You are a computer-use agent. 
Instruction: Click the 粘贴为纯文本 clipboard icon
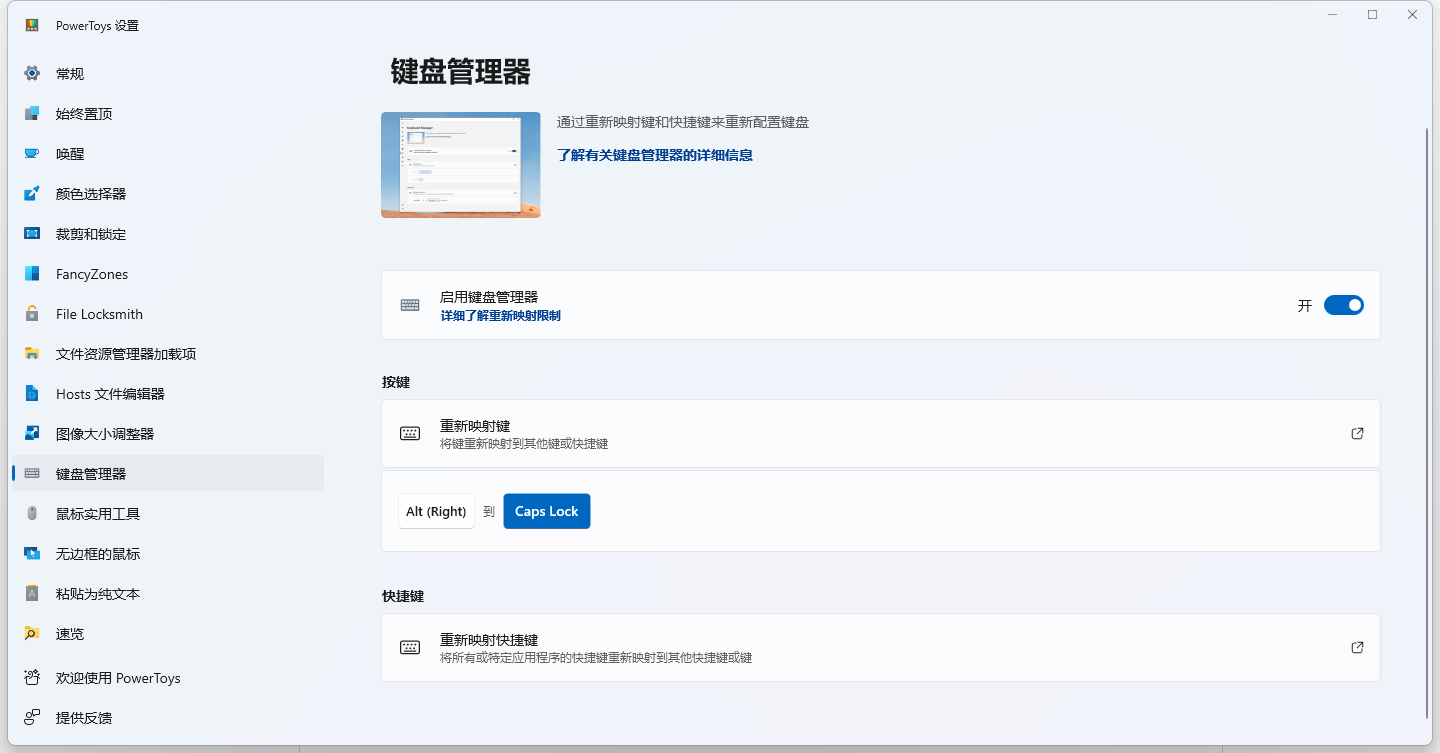(x=32, y=593)
